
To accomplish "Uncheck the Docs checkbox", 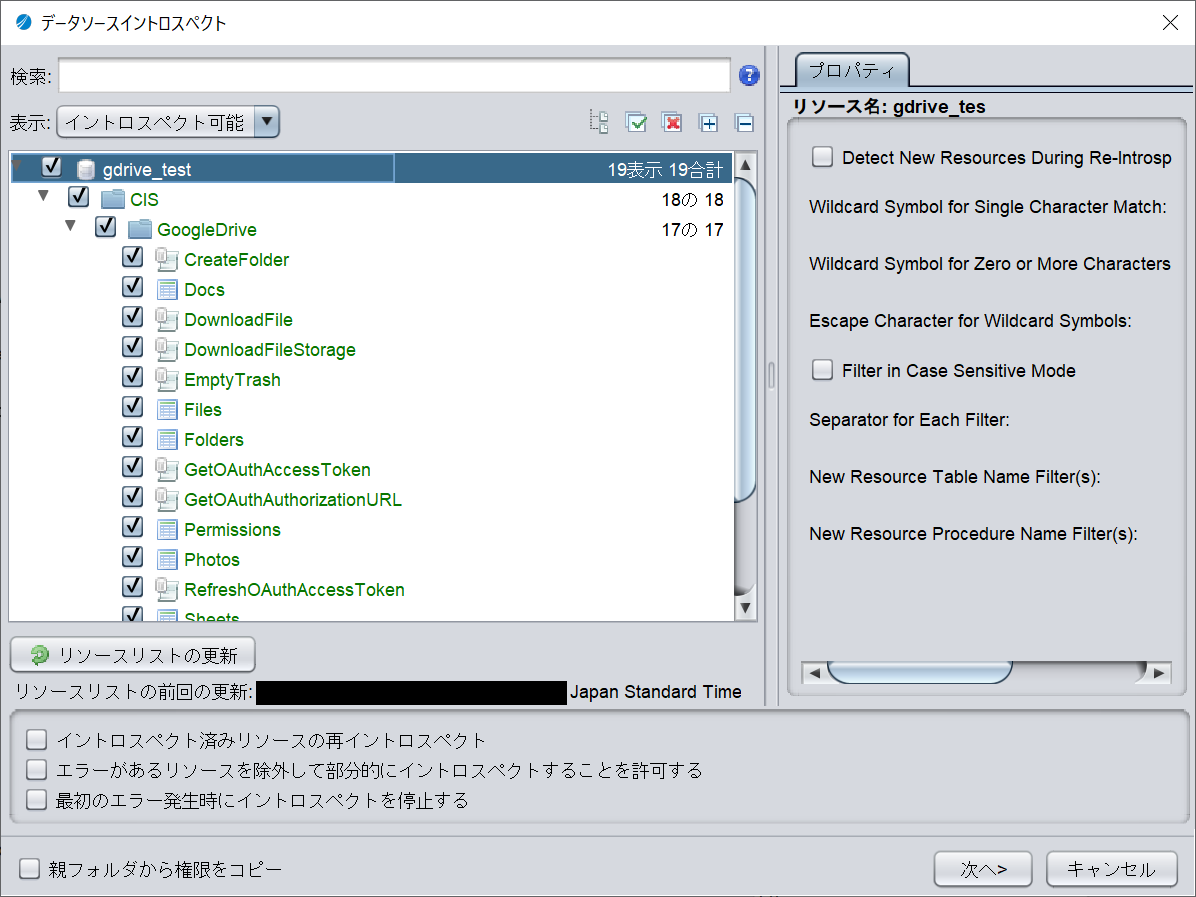I will click(x=133, y=287).
